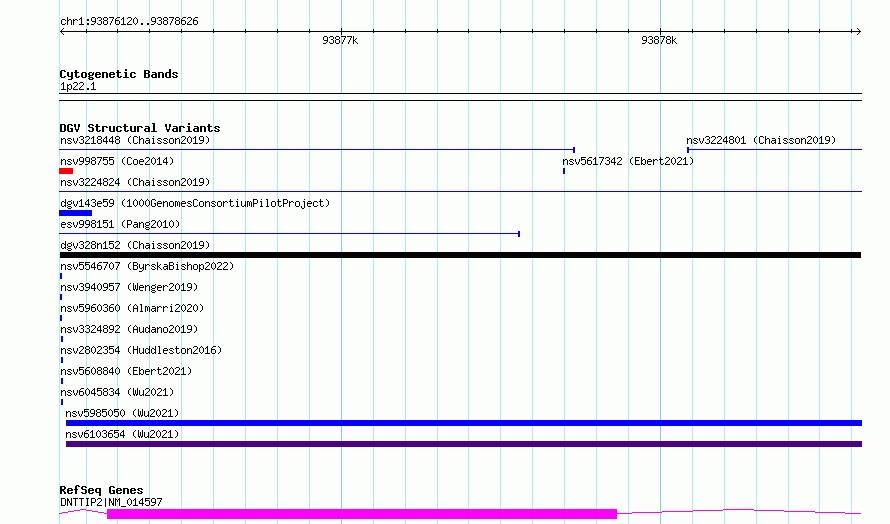This screenshot has height=524, width=890.
Task: Click the thin nsv3218448 variant line
Action: (317, 150)
